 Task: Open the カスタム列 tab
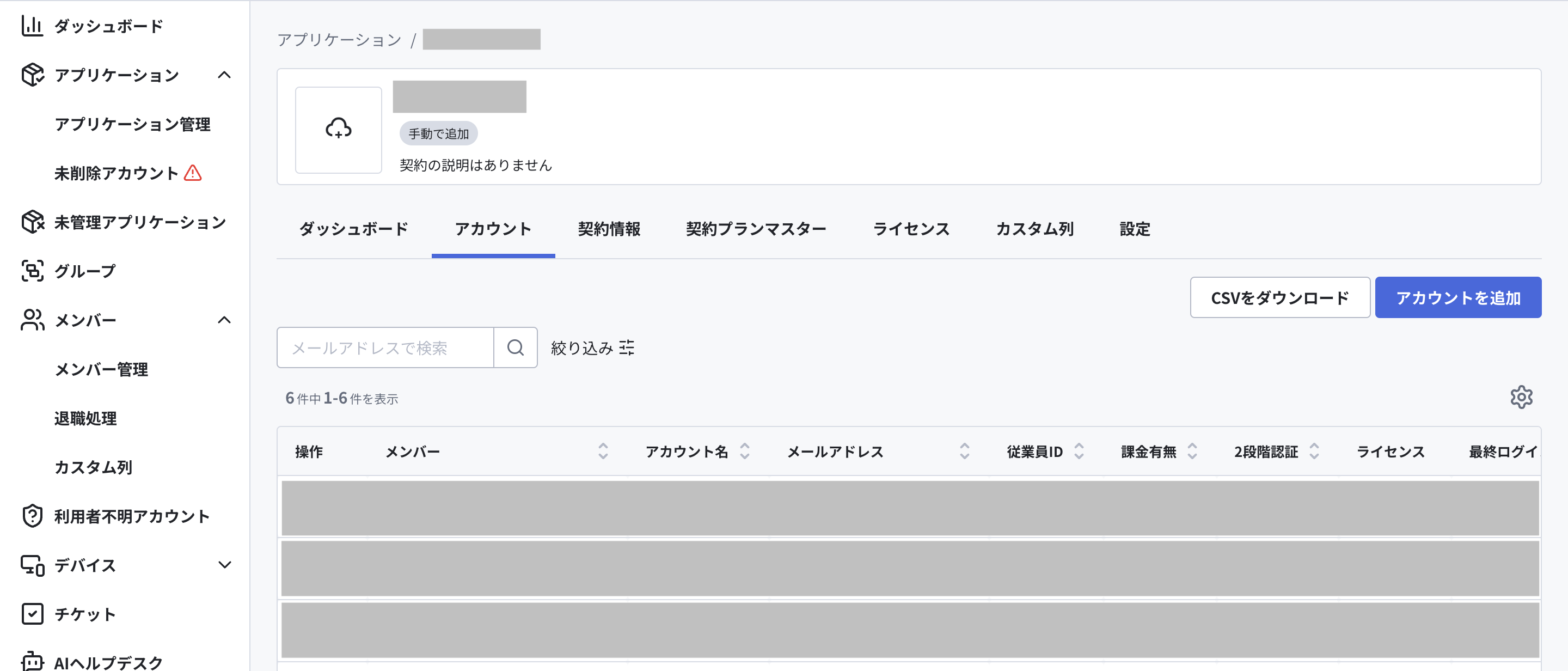click(x=1034, y=229)
